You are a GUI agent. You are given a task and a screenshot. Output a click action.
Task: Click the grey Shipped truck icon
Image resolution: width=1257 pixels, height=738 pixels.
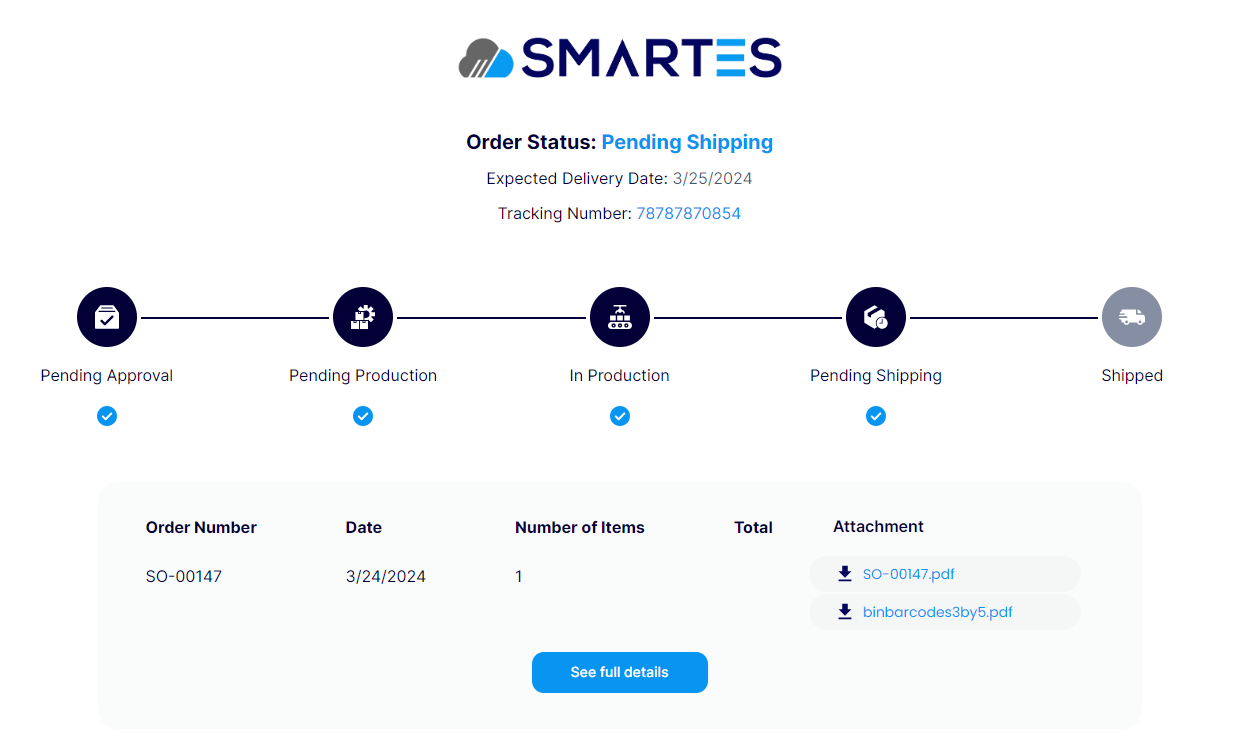(x=1132, y=317)
